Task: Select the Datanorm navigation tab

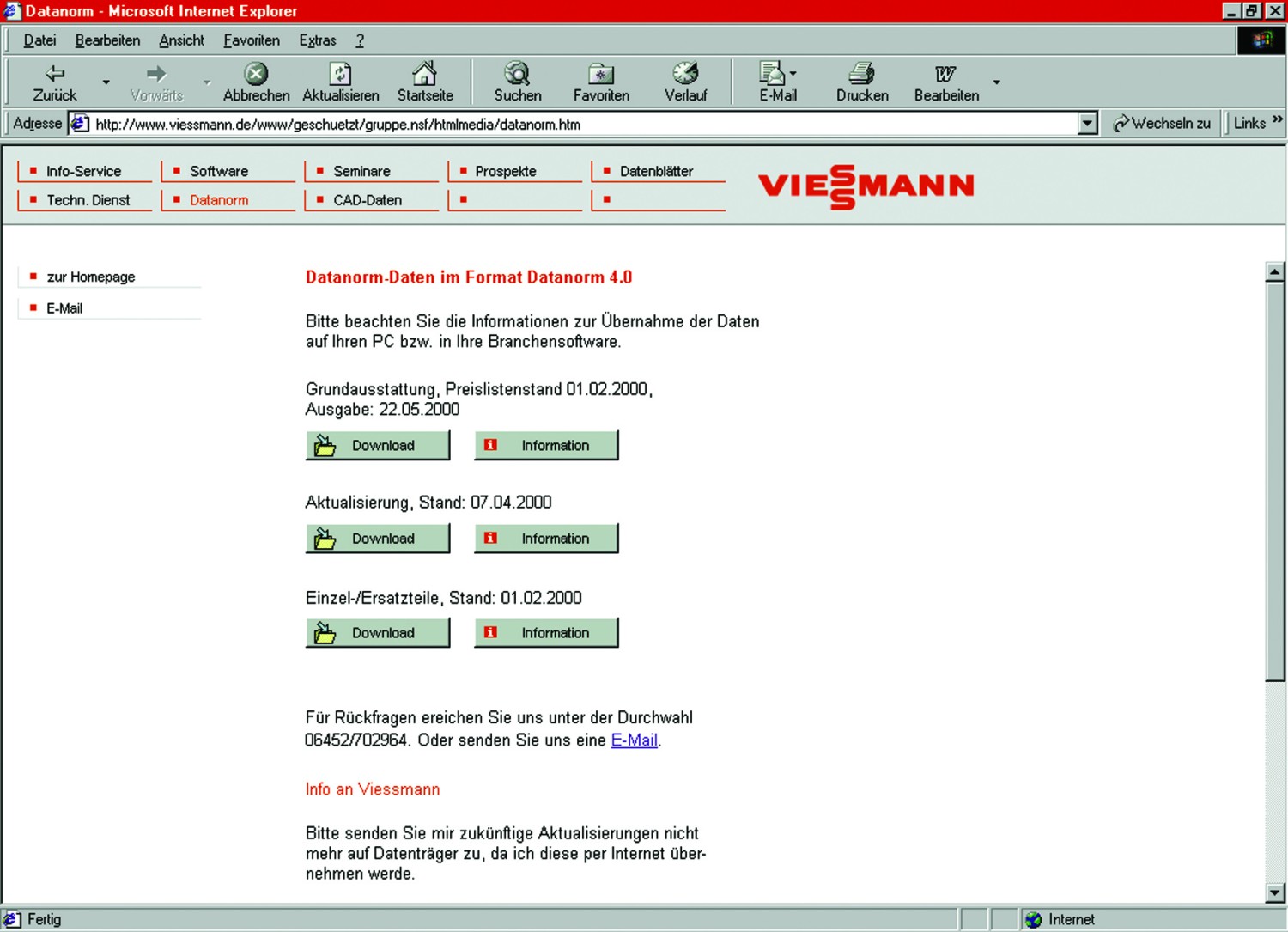Action: click(x=228, y=200)
